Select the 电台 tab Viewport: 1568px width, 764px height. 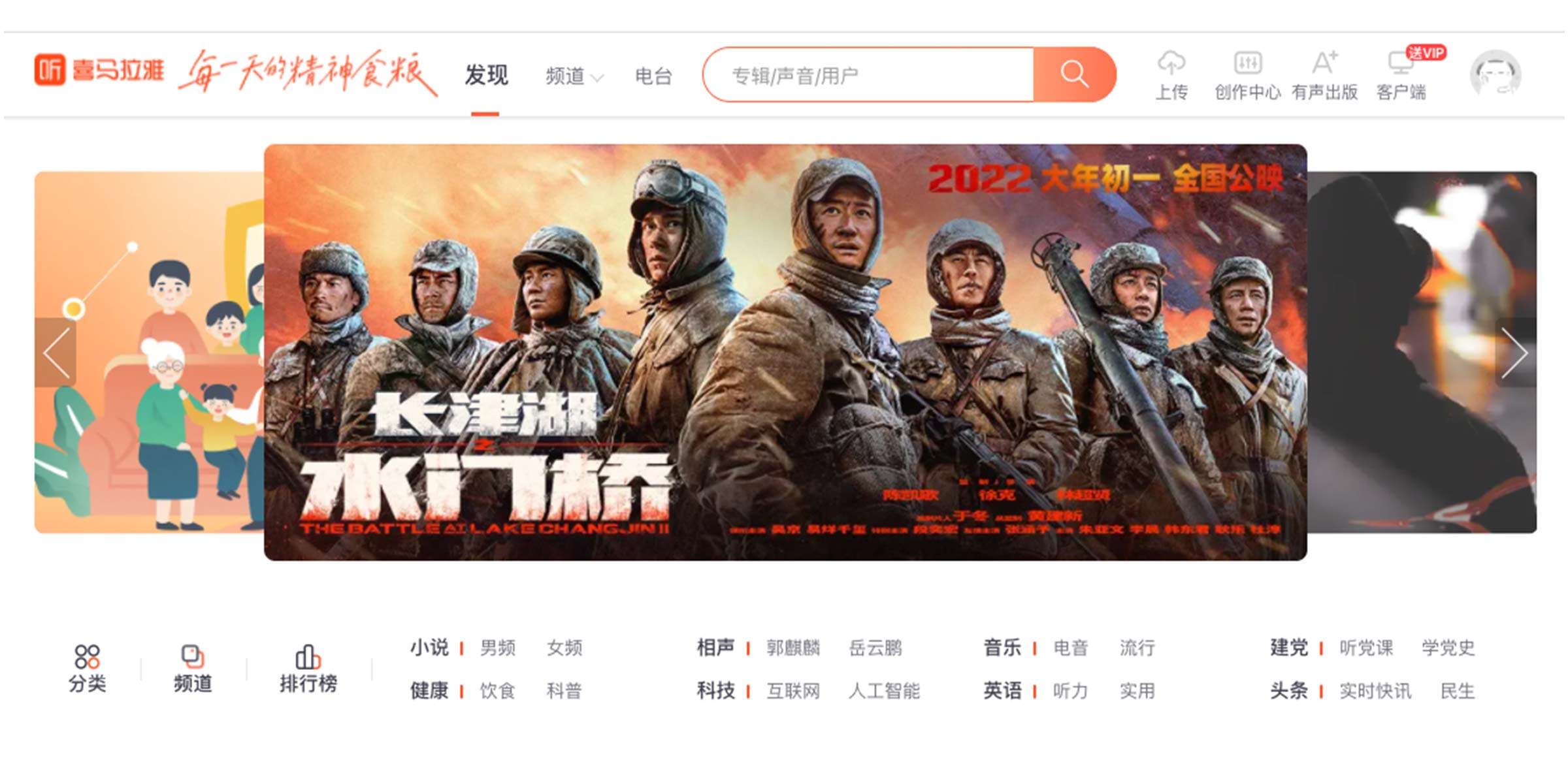point(653,76)
